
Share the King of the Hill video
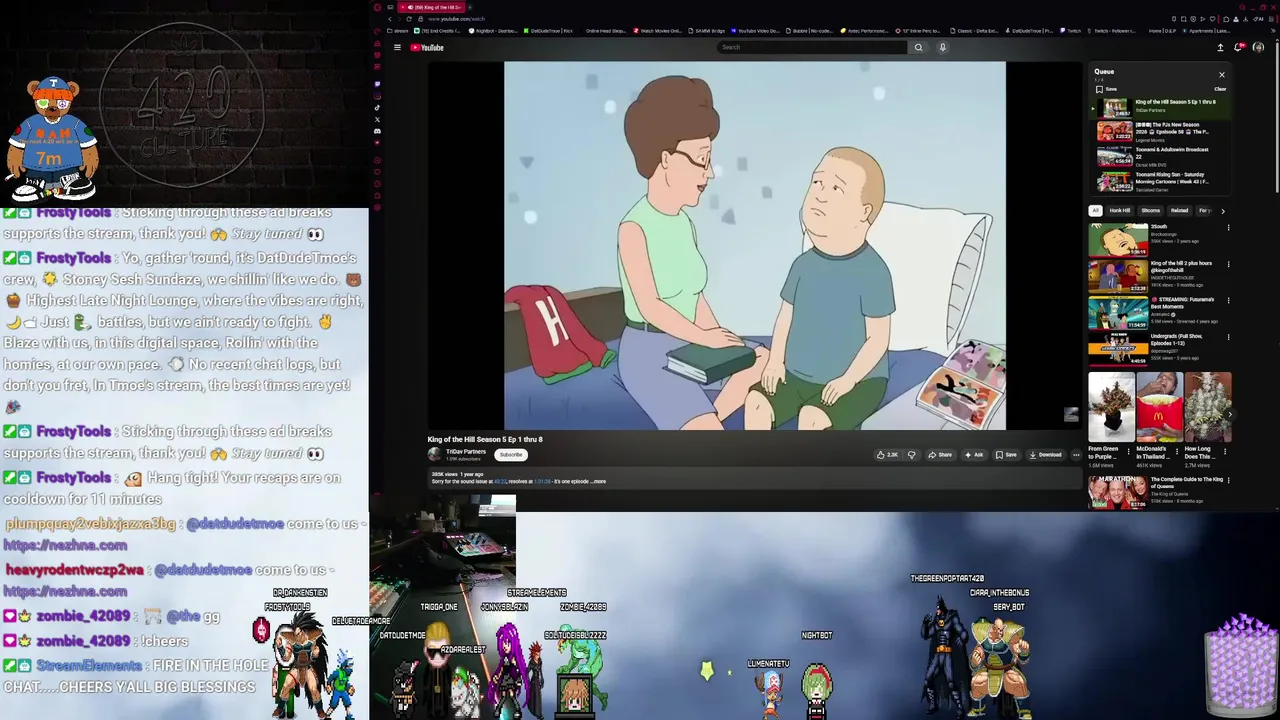click(x=940, y=455)
